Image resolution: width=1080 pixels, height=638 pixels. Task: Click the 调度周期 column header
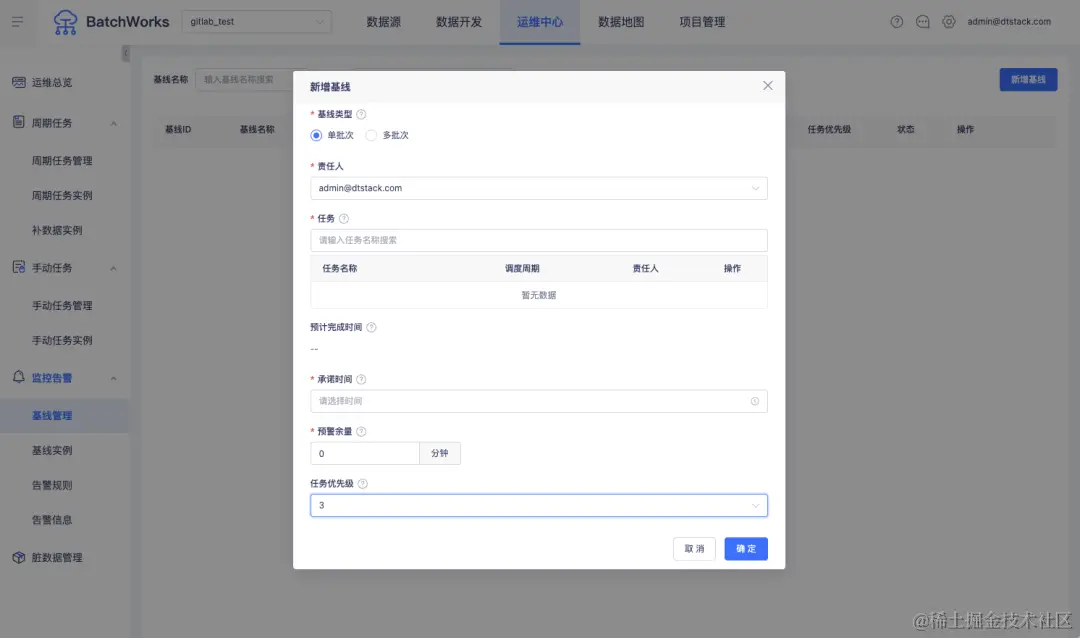click(522, 269)
